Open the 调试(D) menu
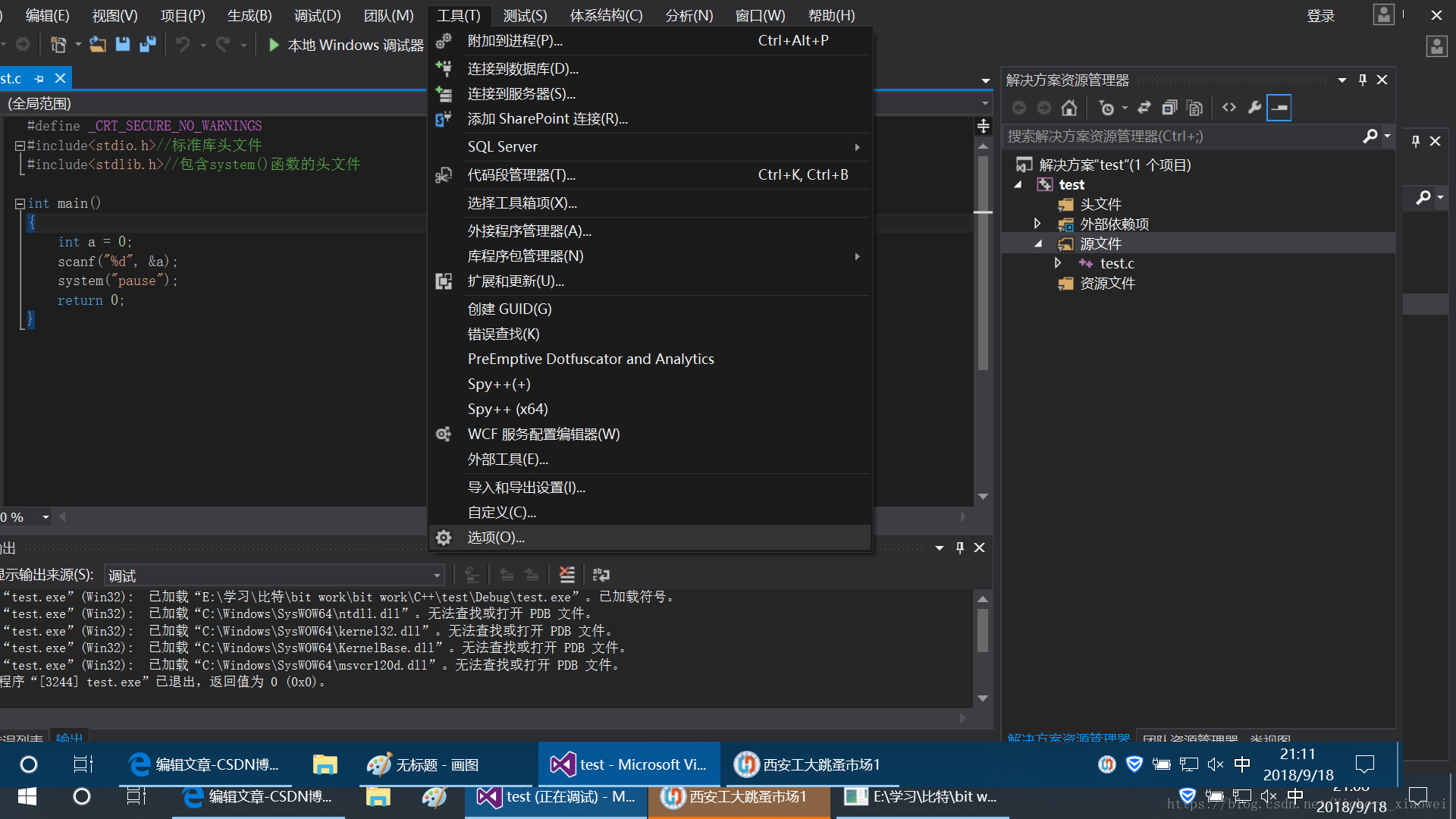 [317, 15]
